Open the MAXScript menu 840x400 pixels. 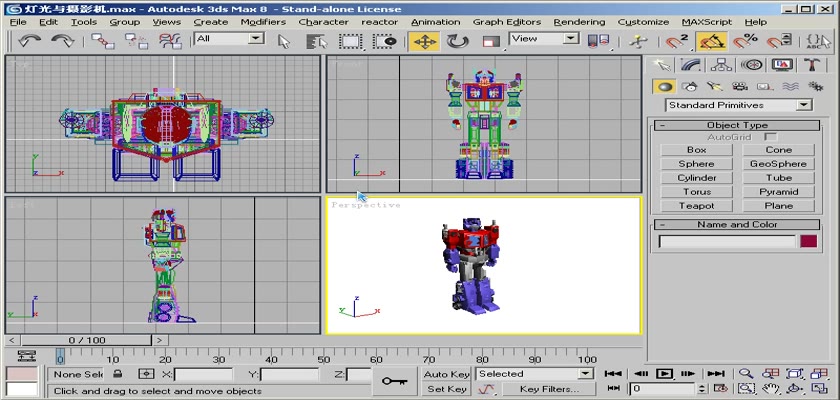(707, 22)
